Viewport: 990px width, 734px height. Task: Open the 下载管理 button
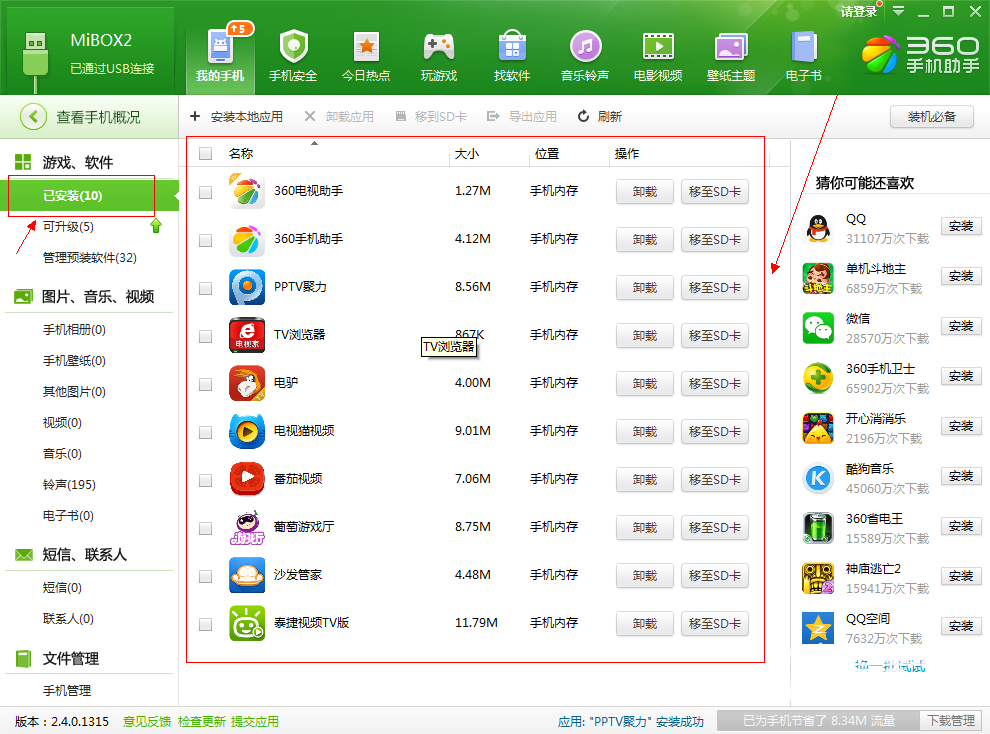(951, 721)
